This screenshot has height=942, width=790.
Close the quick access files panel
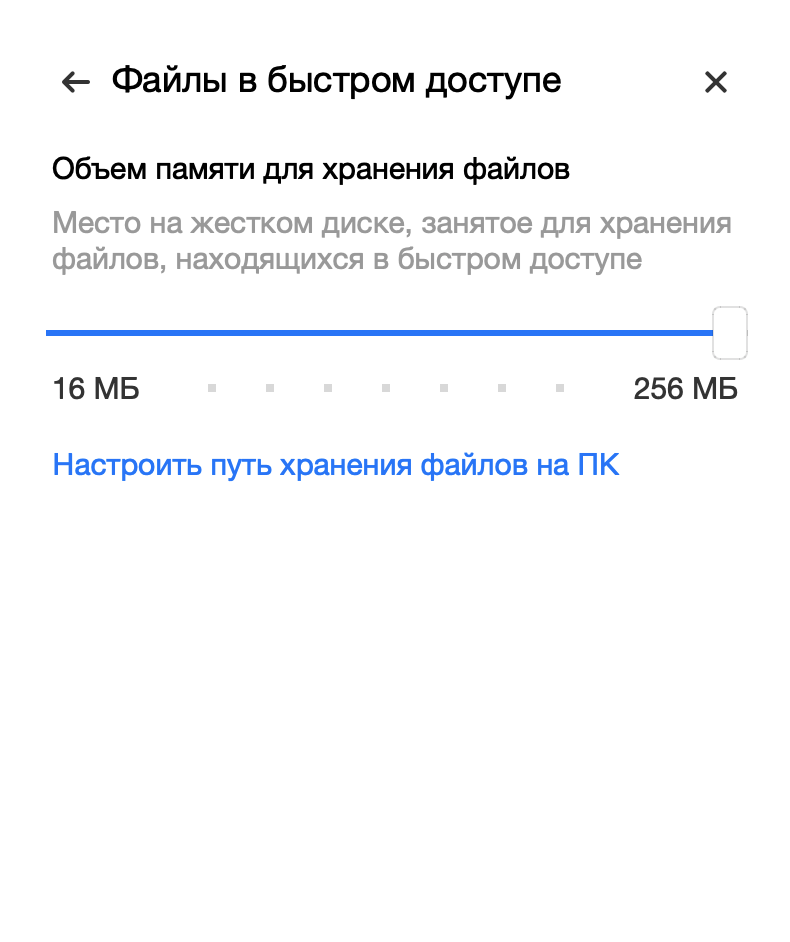pyautogui.click(x=716, y=82)
